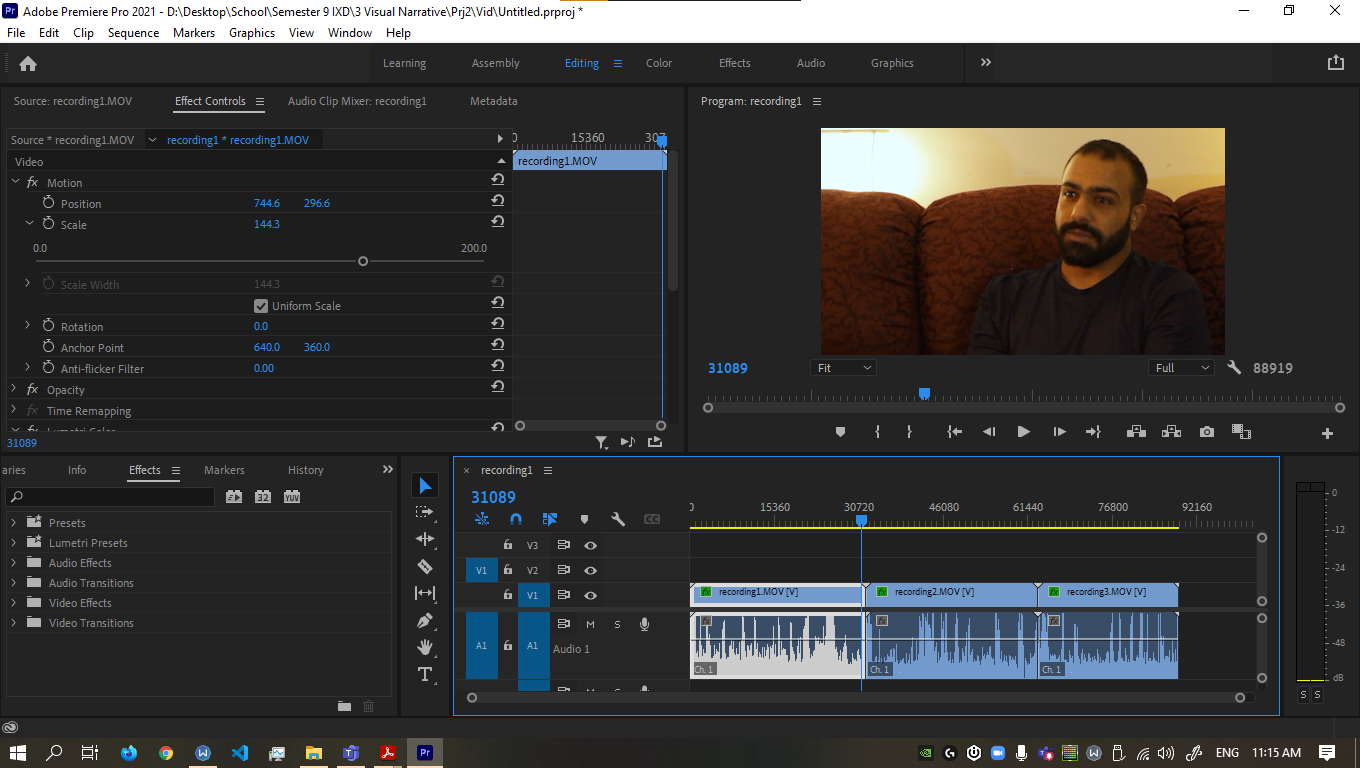Screen dimensions: 1360x768
Task: Click the Export Frame camera icon
Action: [x=1207, y=432]
